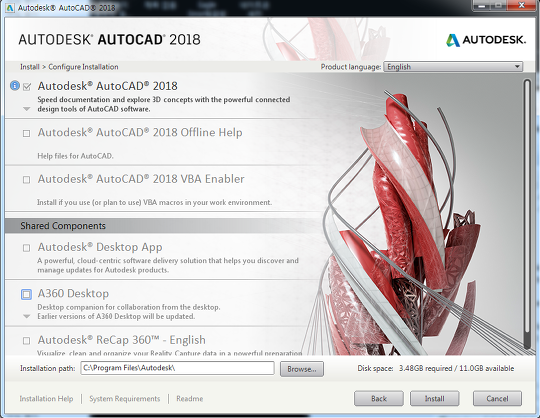Viewport: 540px width, 418px height.
Task: Click the Install button
Action: (x=435, y=398)
